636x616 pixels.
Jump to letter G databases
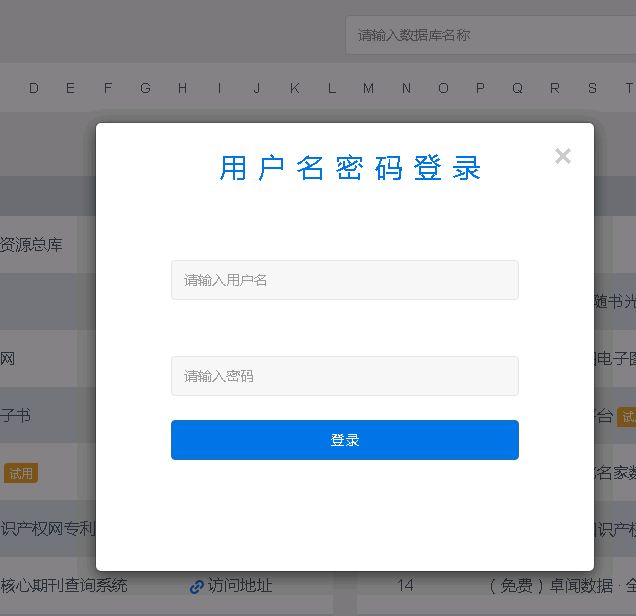coord(145,88)
